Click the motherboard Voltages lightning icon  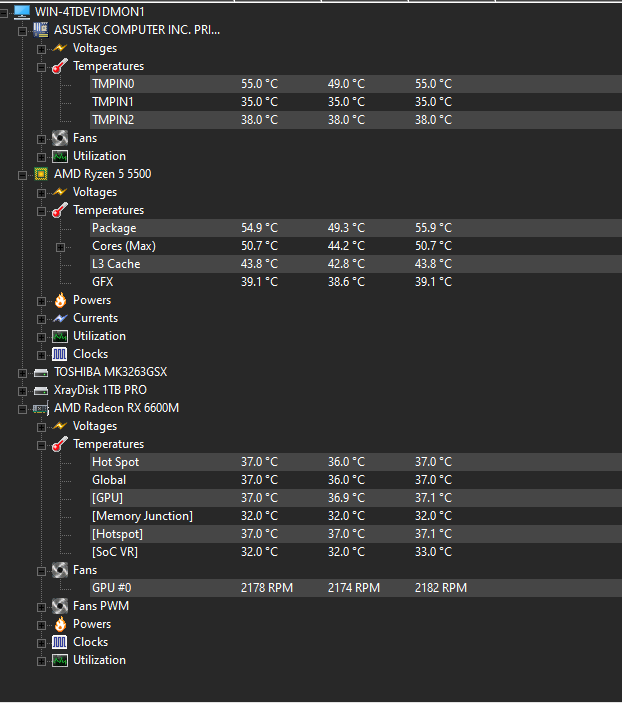(60, 48)
